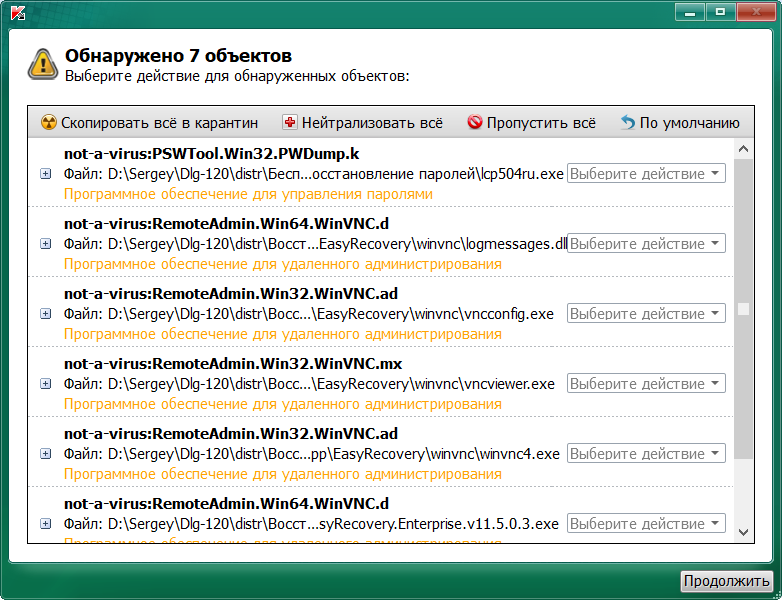Choose Пропустить всё to skip all
Image resolution: width=782 pixels, height=600 pixels.
pyautogui.click(x=532, y=123)
